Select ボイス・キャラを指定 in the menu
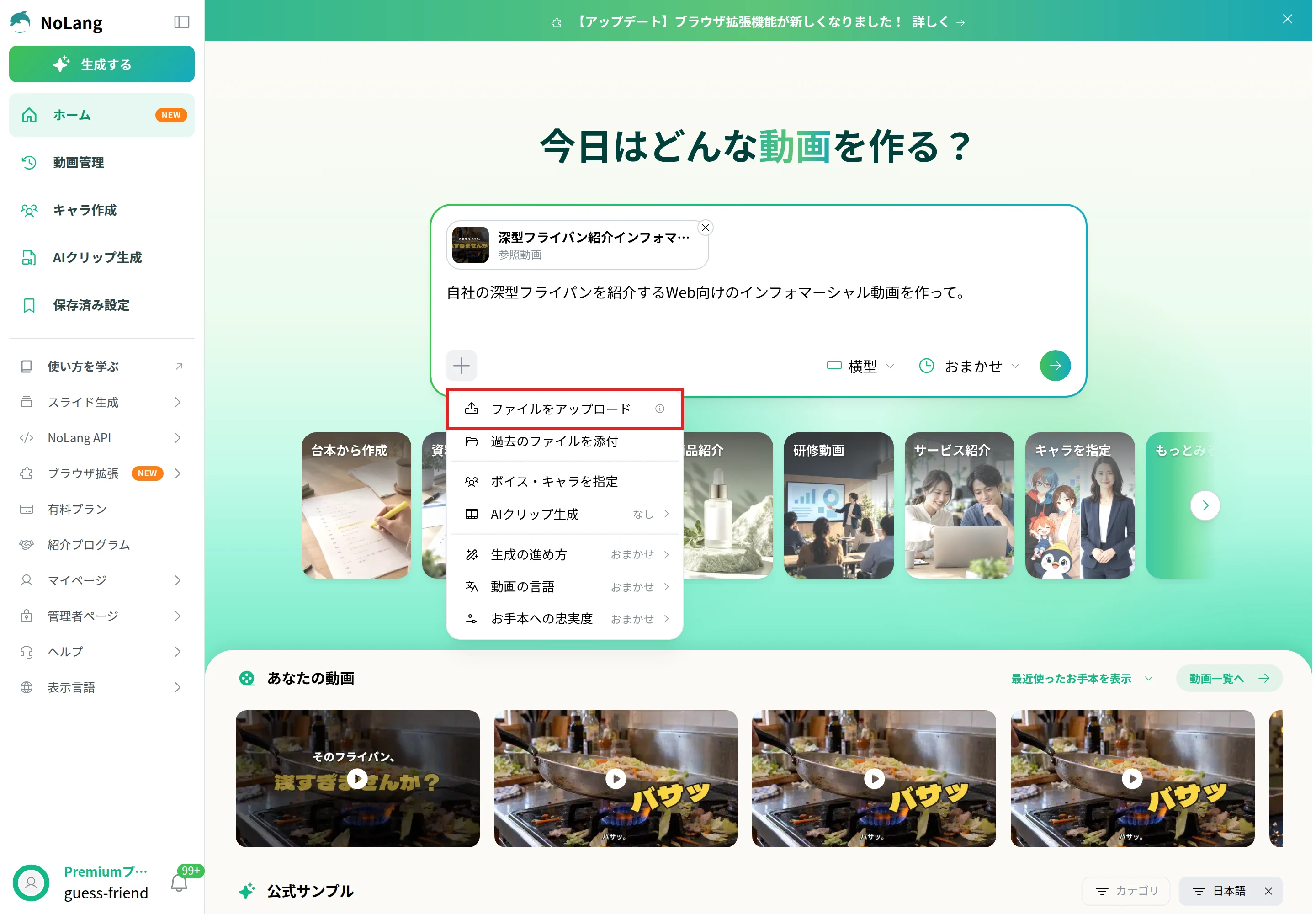 click(564, 482)
